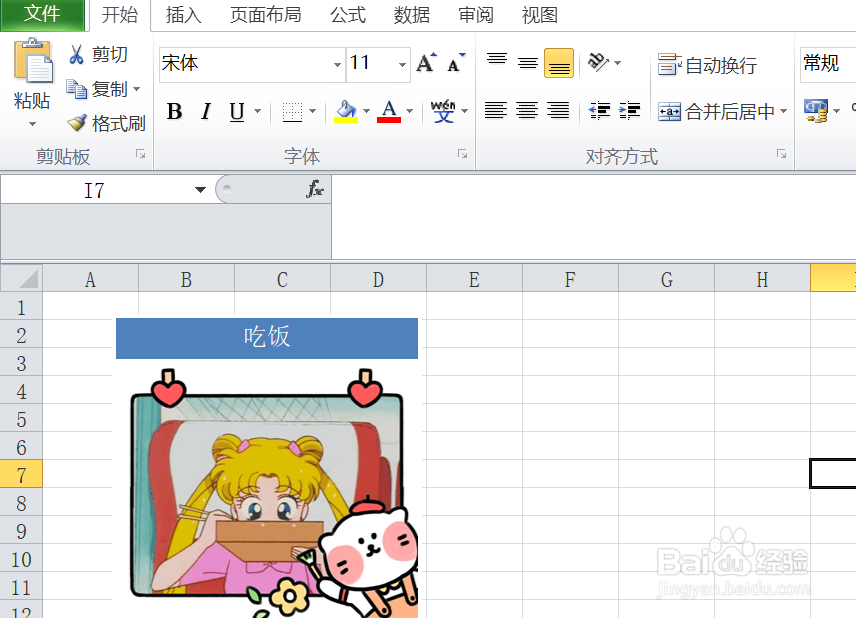Select row 7 header
The image size is (856, 618).
[21, 474]
